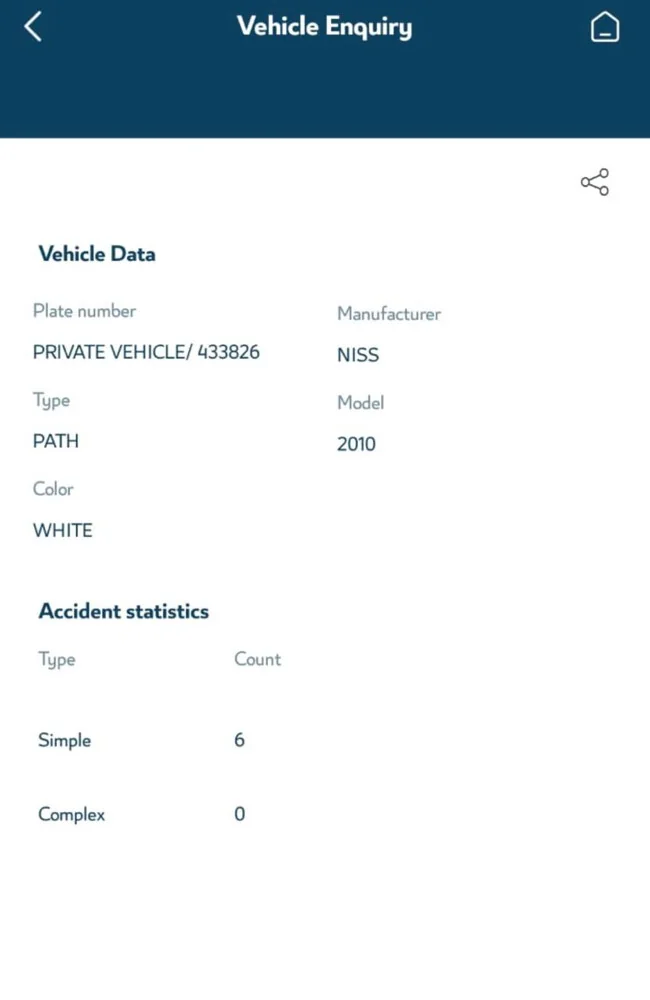Open the home screen icon
Screen dimensions: 650x1000
pos(604,27)
